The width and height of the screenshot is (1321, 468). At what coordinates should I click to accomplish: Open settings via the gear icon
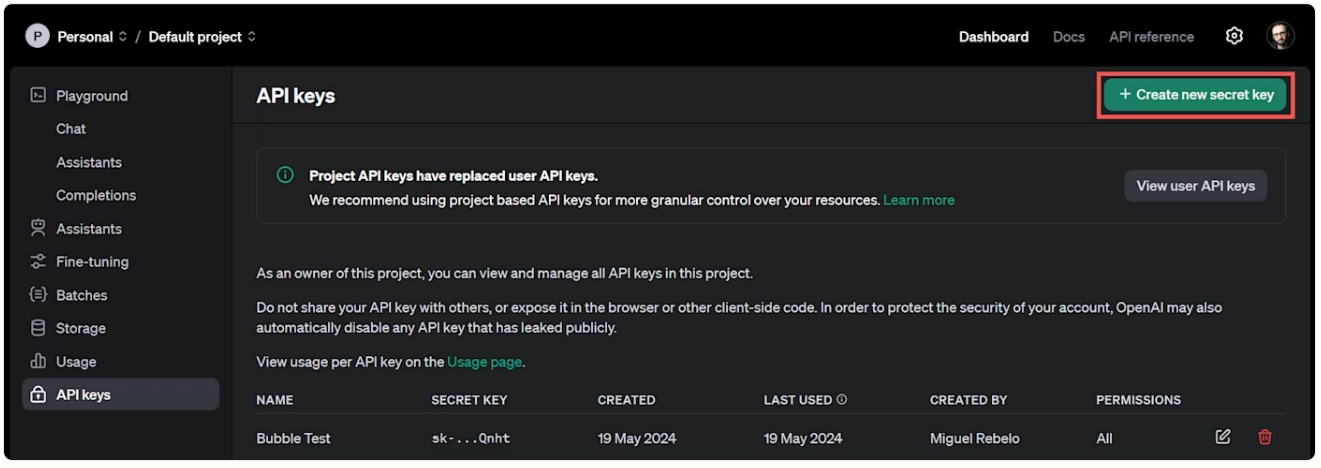pos(1234,36)
